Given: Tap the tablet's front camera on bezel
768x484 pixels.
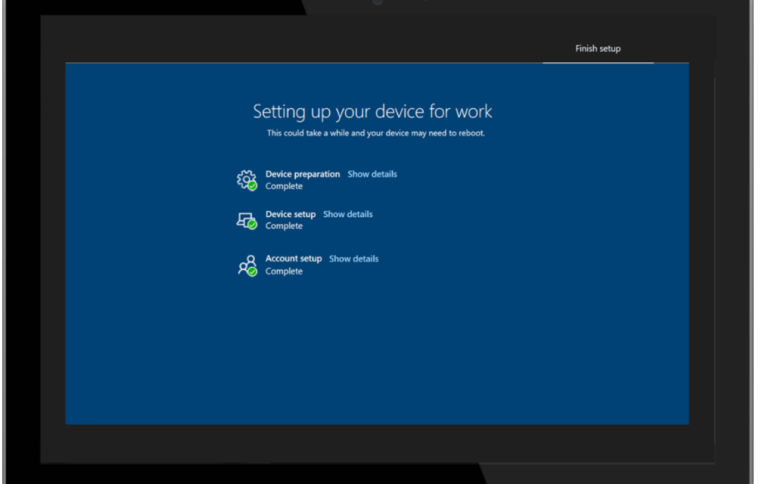Looking at the screenshot, I should tap(377, 2).
